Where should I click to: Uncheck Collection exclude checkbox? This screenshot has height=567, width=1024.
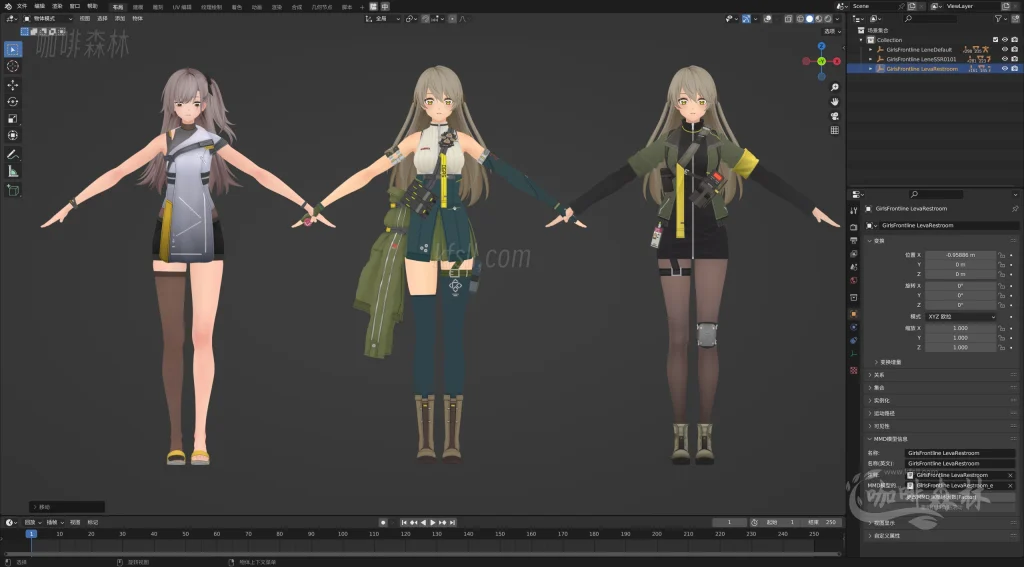995,40
